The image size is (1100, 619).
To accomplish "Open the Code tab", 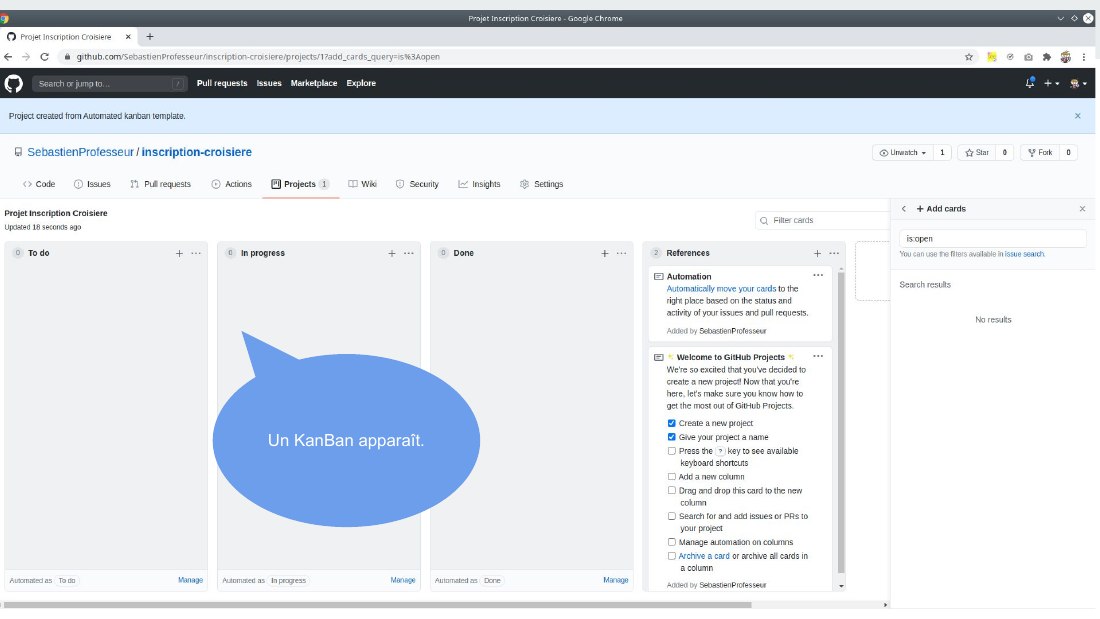I will (x=39, y=184).
